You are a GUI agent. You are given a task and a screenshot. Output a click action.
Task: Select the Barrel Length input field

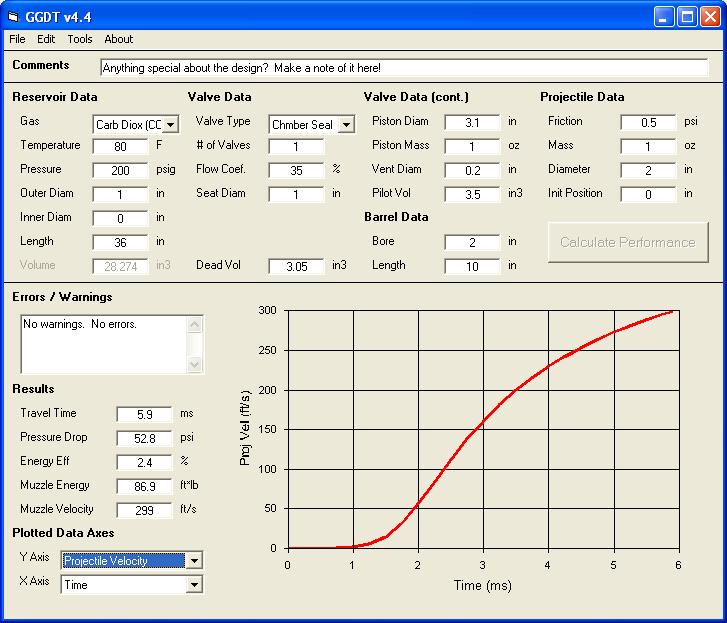coord(472,266)
